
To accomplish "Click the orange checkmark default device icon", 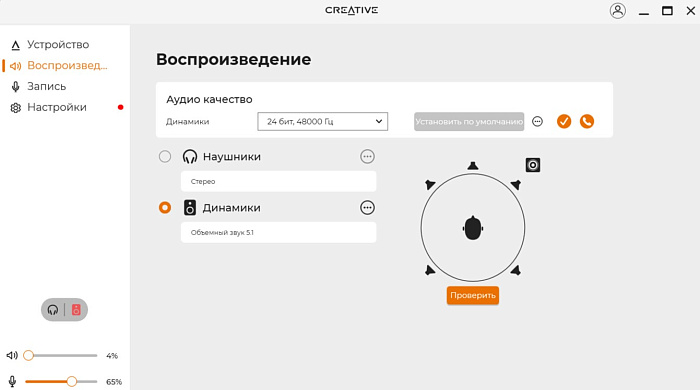I will pos(564,121).
